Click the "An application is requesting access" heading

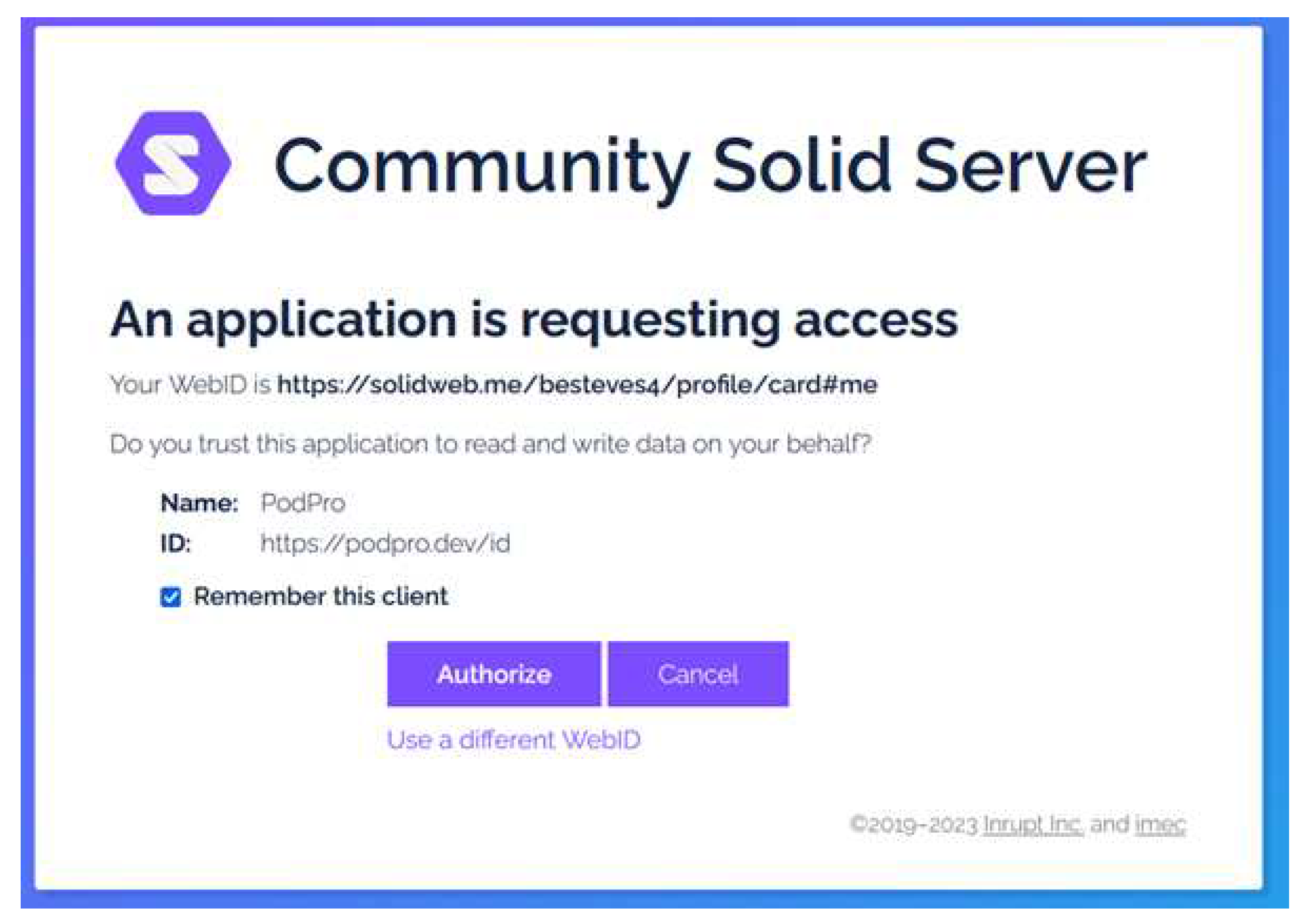[533, 320]
